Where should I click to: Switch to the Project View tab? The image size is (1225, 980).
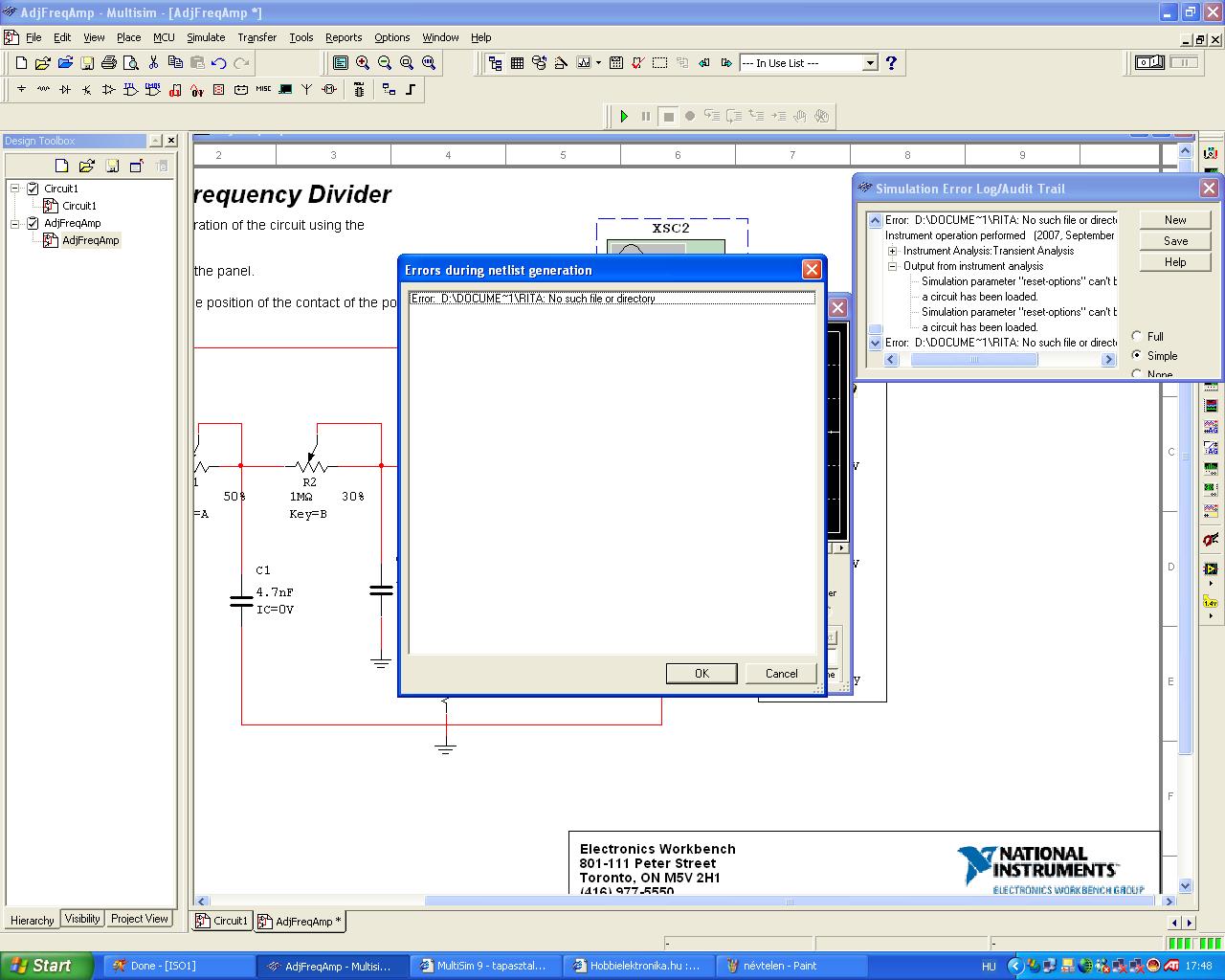(139, 919)
